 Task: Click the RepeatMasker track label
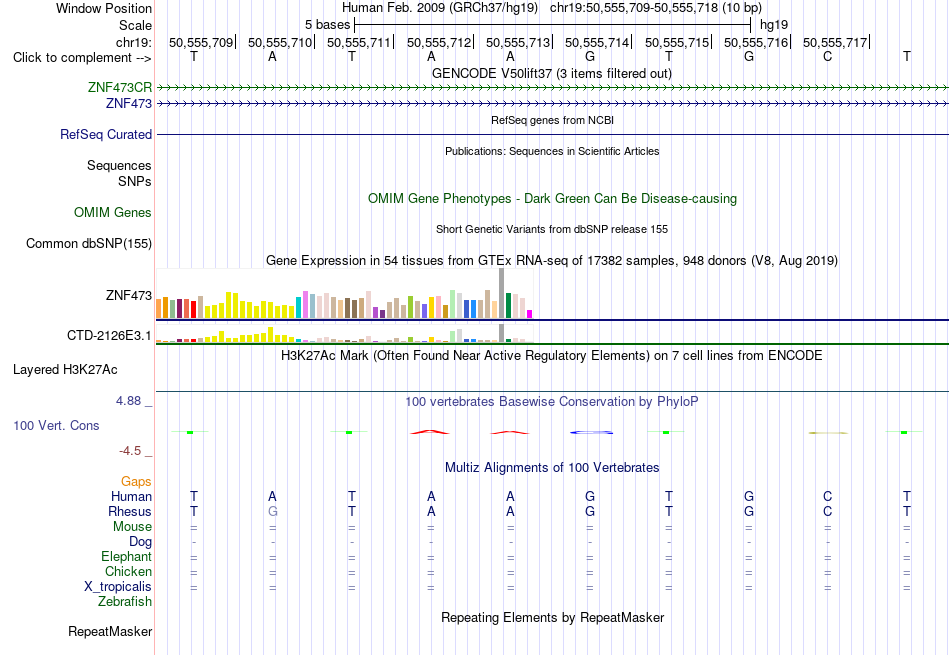[110, 631]
